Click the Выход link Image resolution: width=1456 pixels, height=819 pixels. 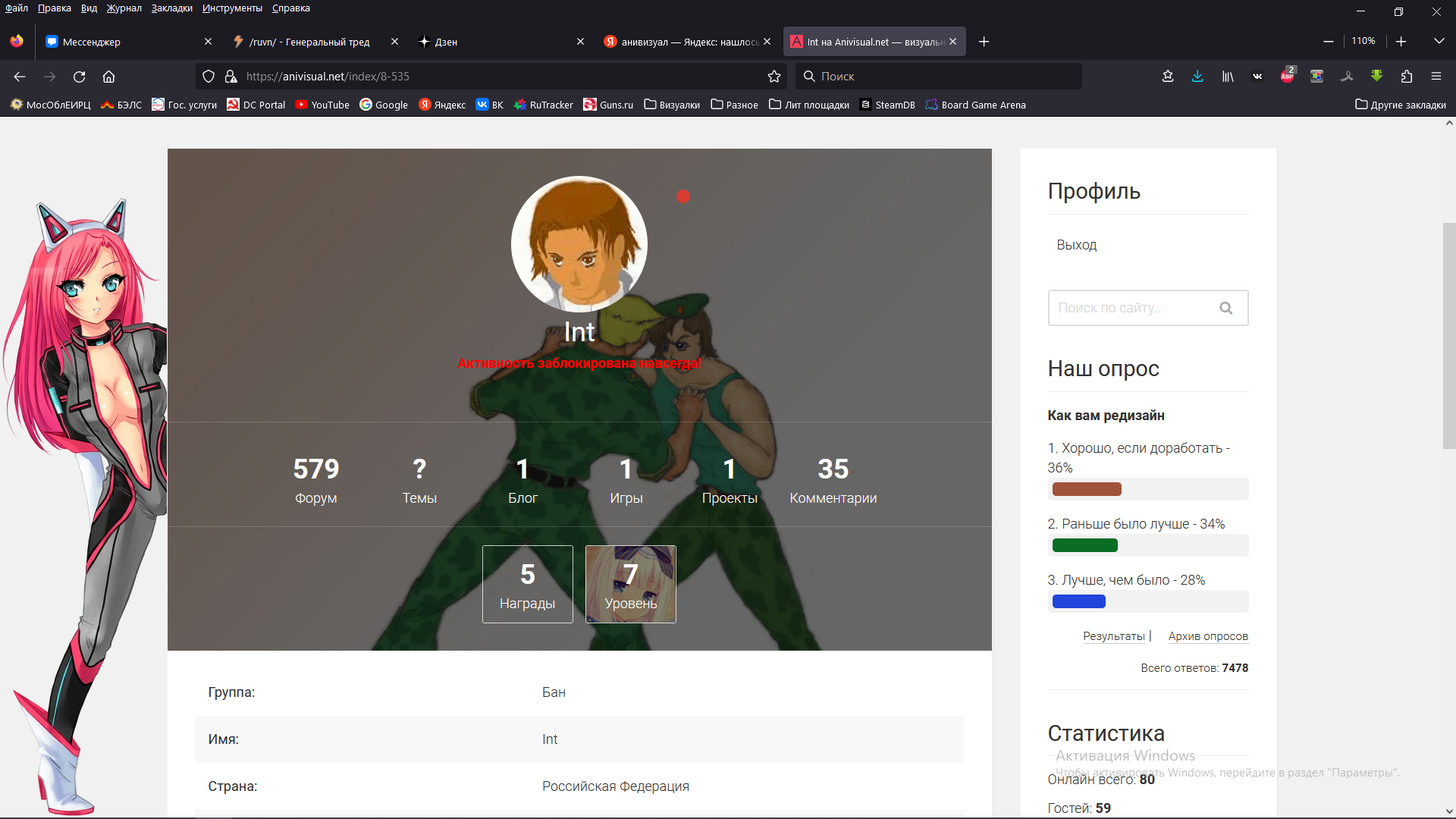[x=1076, y=245]
